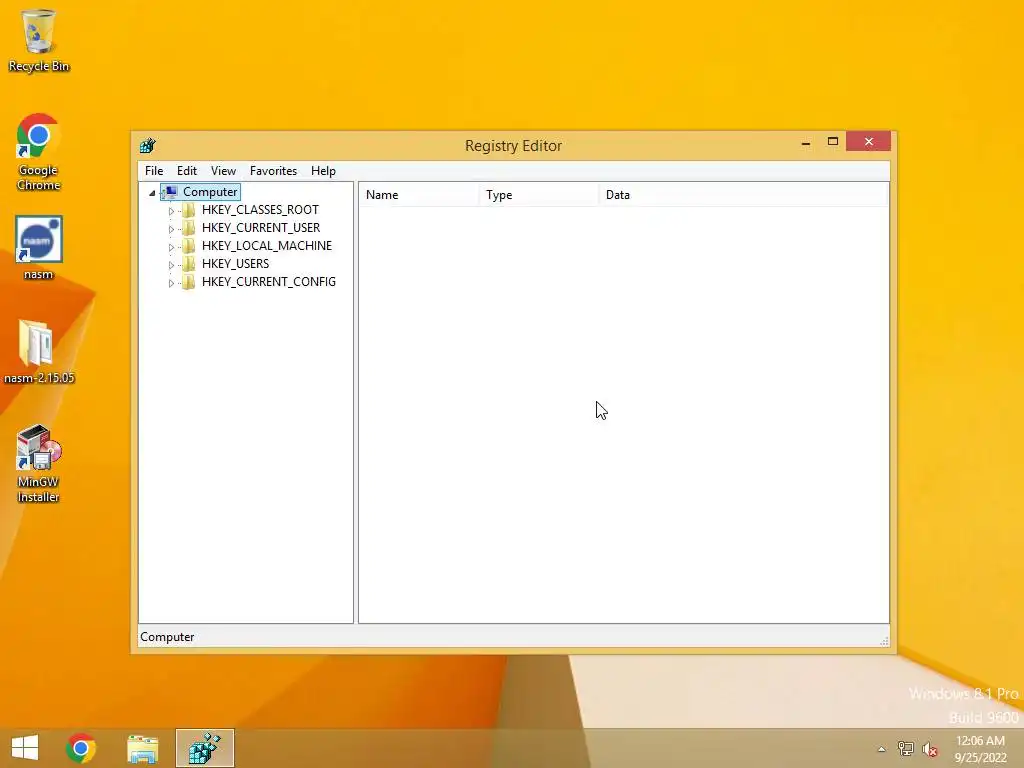Click the Name column header
The height and width of the screenshot is (768, 1024).
419,195
